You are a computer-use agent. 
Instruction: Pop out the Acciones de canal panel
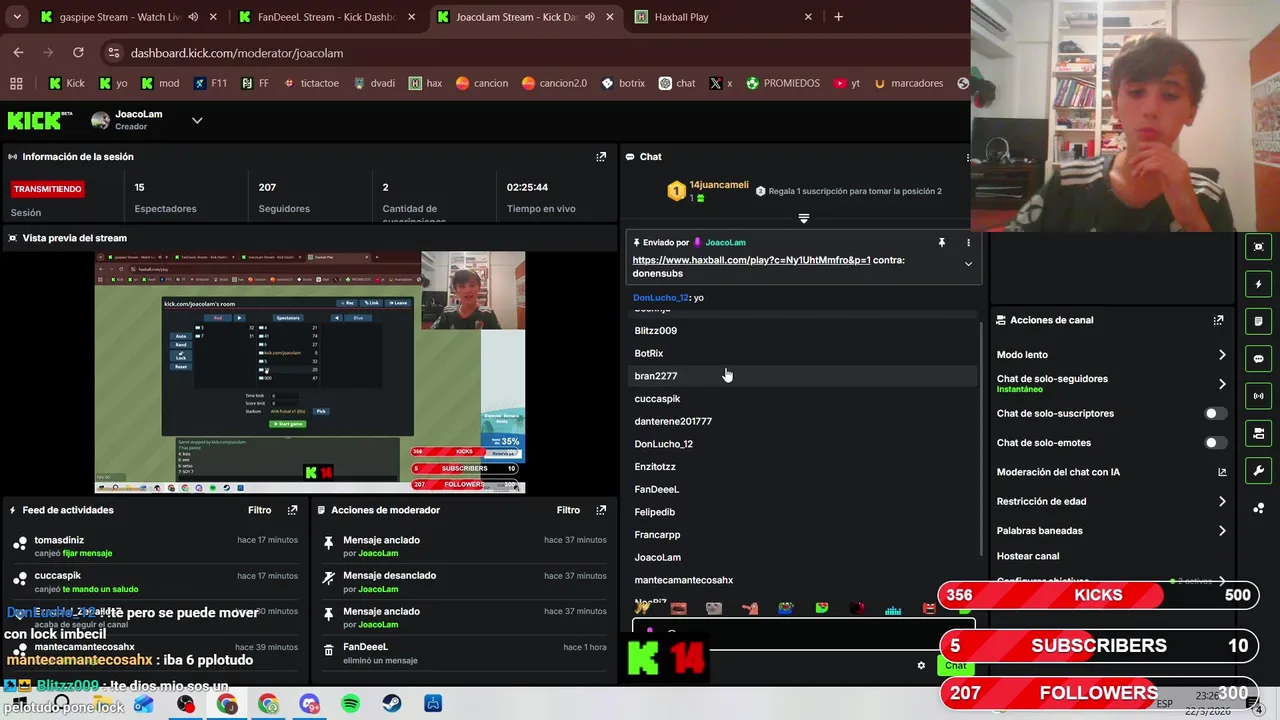(1218, 320)
